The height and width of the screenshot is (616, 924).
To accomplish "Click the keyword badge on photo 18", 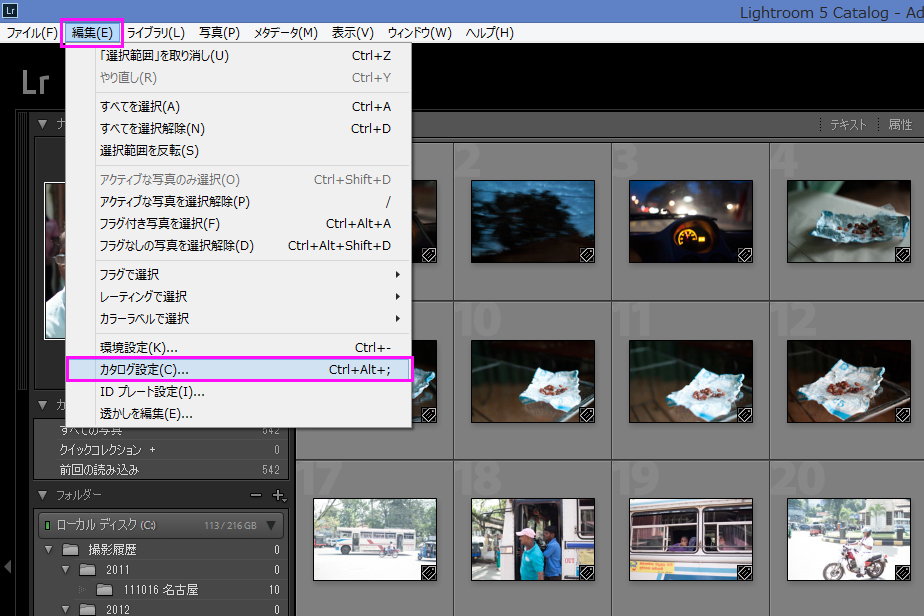I will point(587,573).
